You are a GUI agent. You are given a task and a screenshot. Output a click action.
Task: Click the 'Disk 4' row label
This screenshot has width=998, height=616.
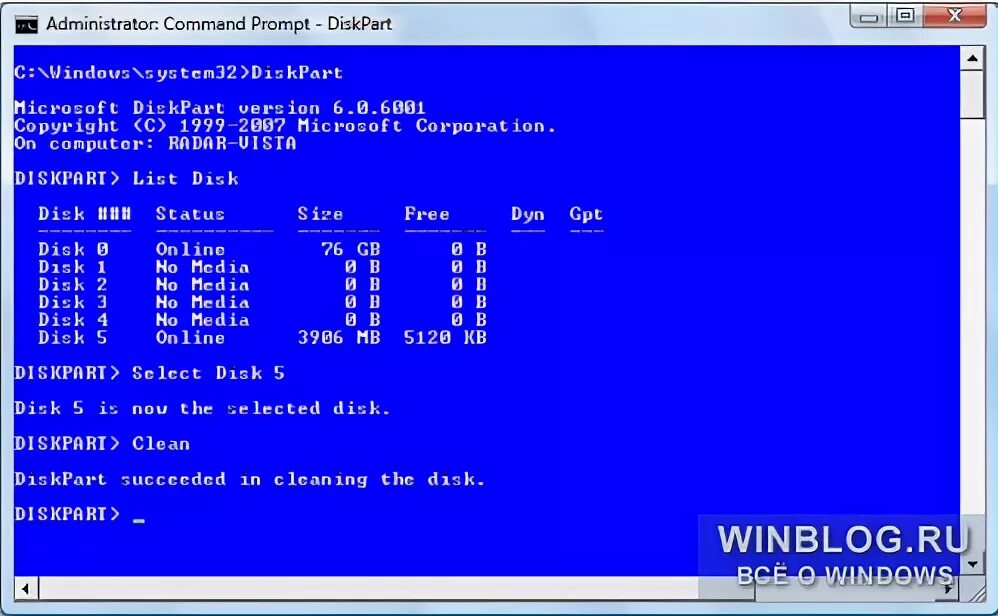click(x=73, y=319)
